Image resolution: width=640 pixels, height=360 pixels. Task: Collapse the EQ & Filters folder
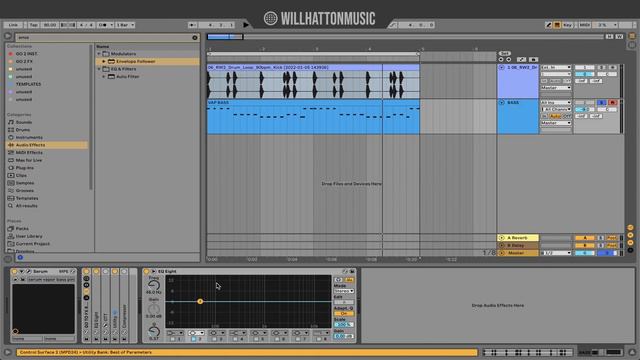[x=99, y=69]
